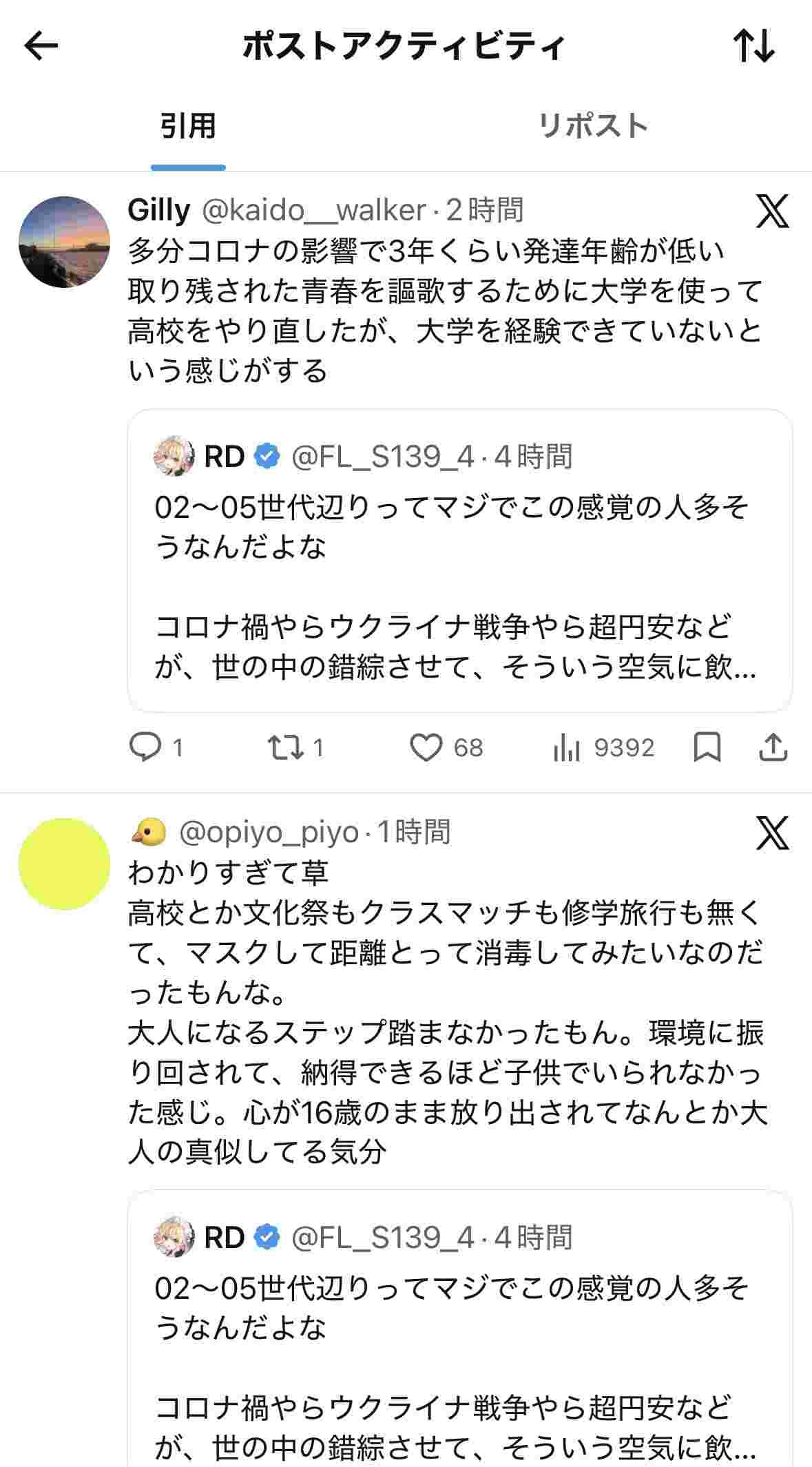
Task: Switch to the リポスト tab
Action: (x=592, y=127)
